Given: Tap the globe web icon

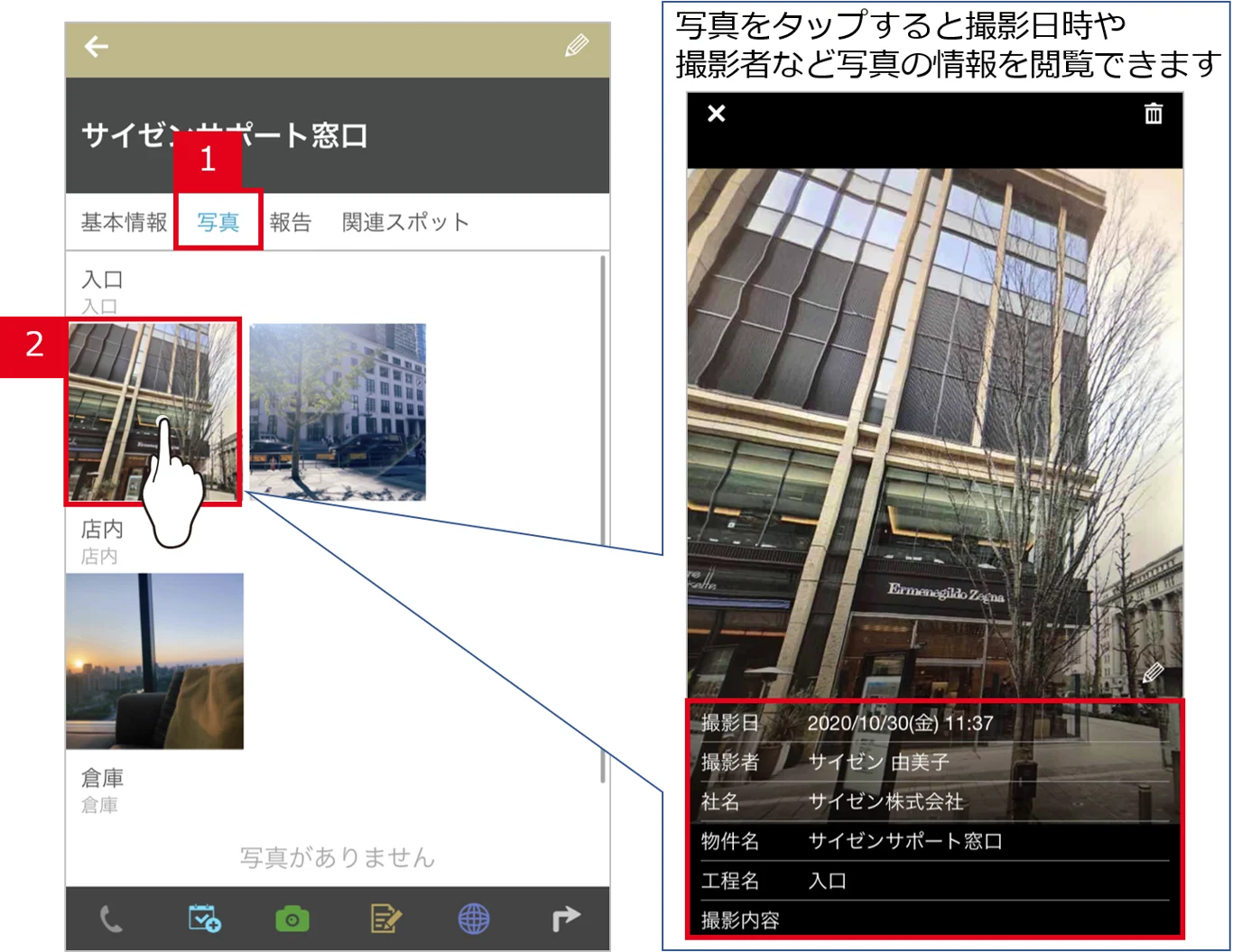Looking at the screenshot, I should 474,920.
